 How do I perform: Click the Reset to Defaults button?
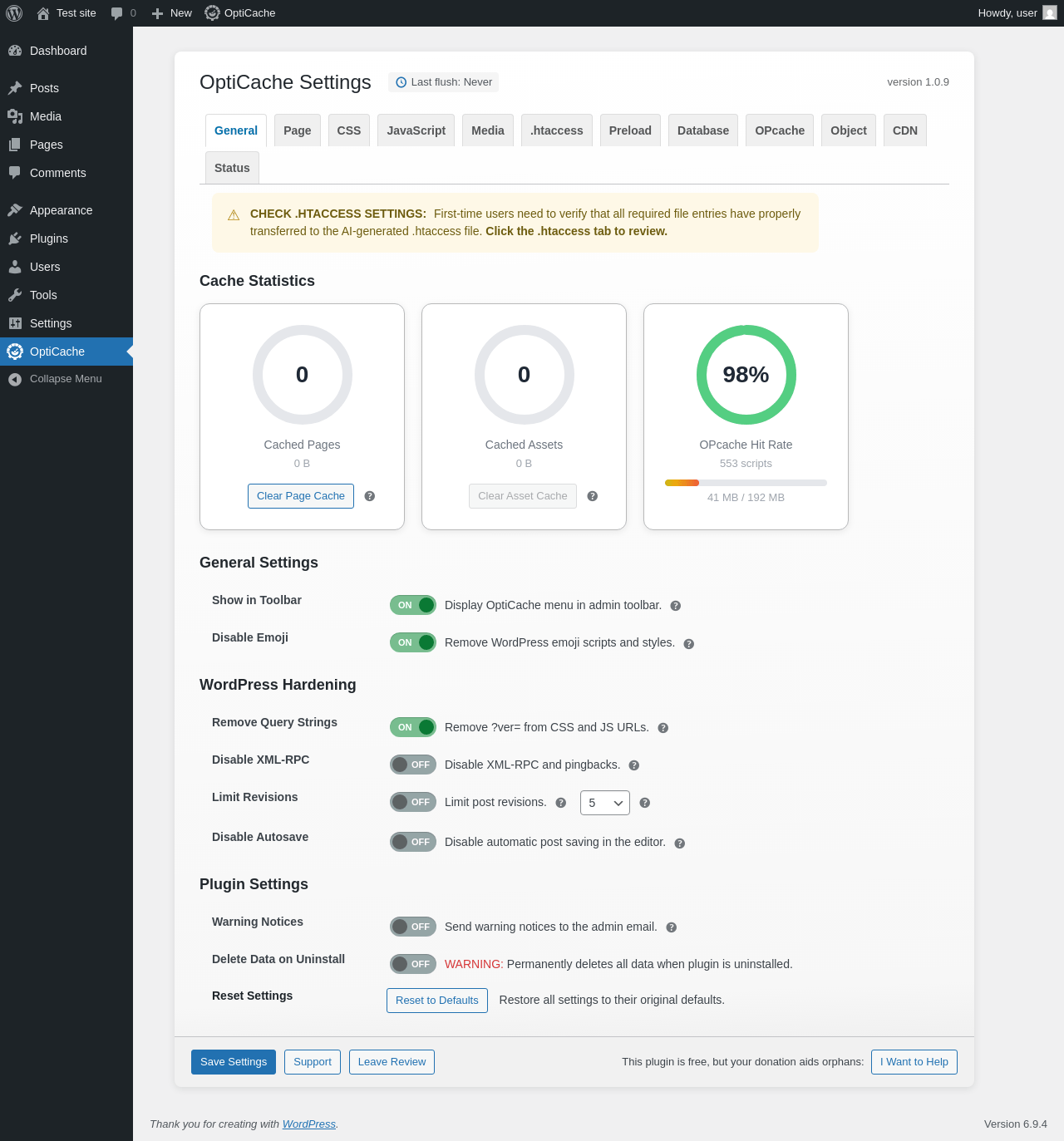(437, 1001)
